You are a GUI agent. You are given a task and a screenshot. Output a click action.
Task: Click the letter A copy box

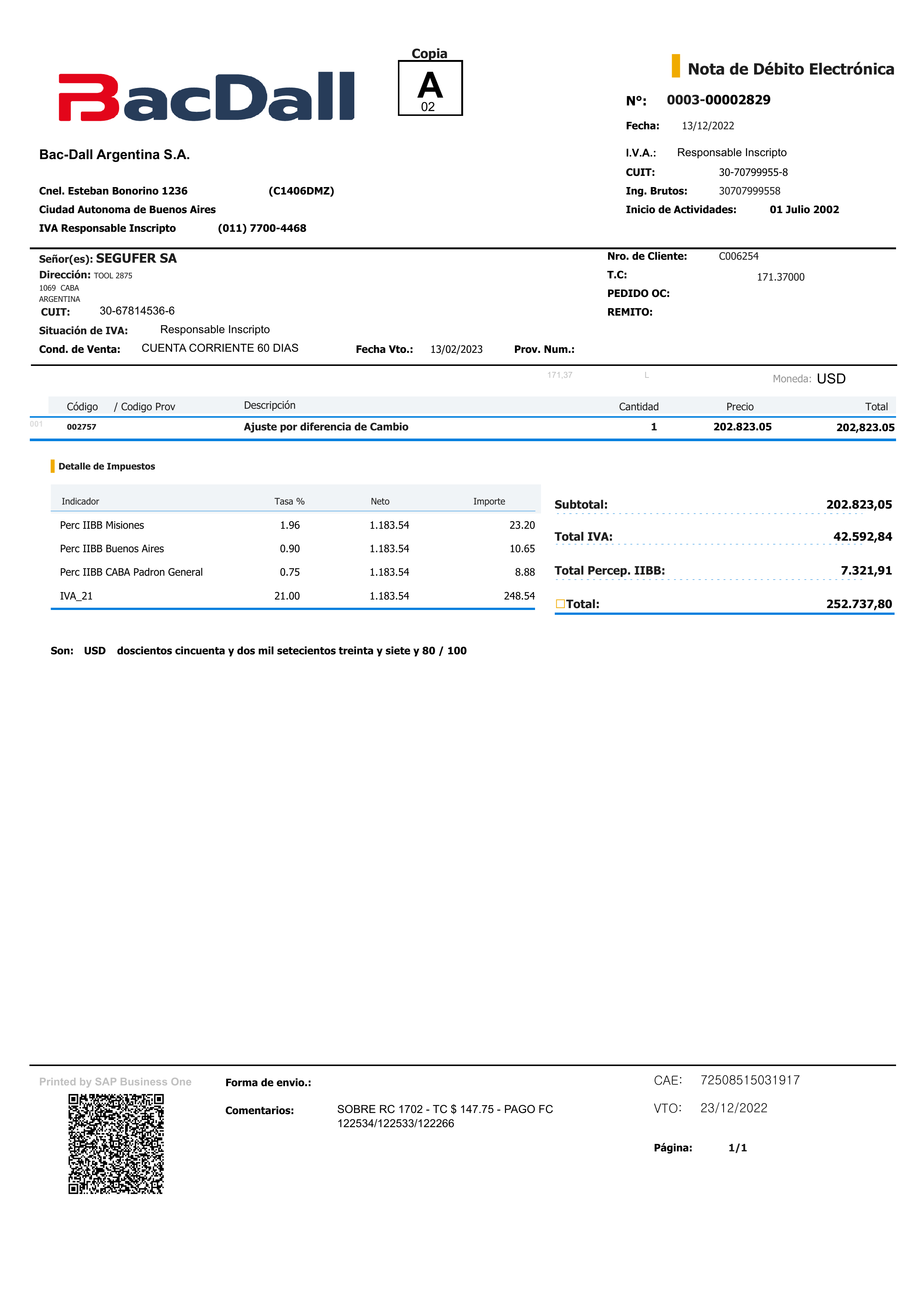pyautogui.click(x=430, y=88)
